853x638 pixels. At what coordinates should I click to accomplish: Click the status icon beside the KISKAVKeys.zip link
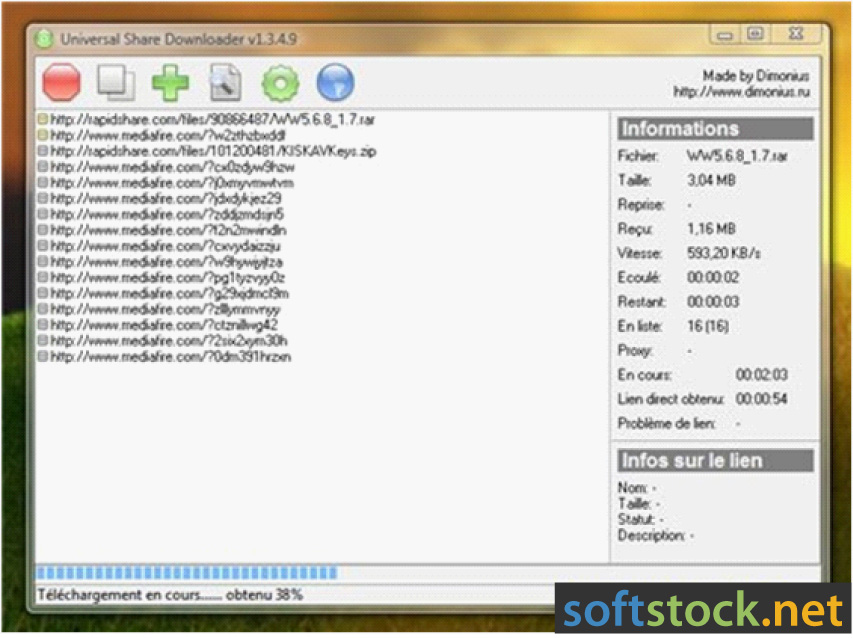tap(42, 152)
